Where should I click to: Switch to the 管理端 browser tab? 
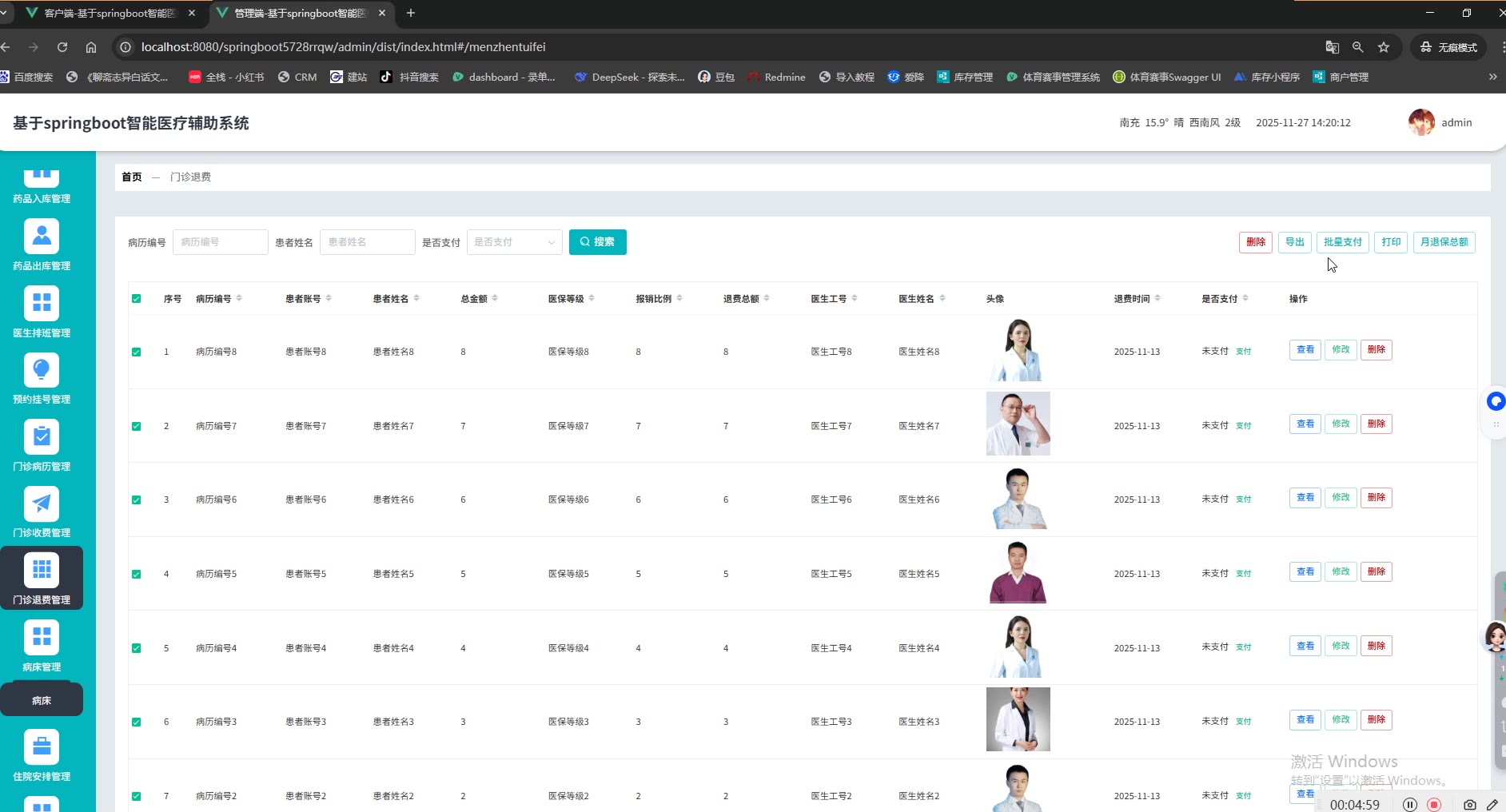pos(301,13)
